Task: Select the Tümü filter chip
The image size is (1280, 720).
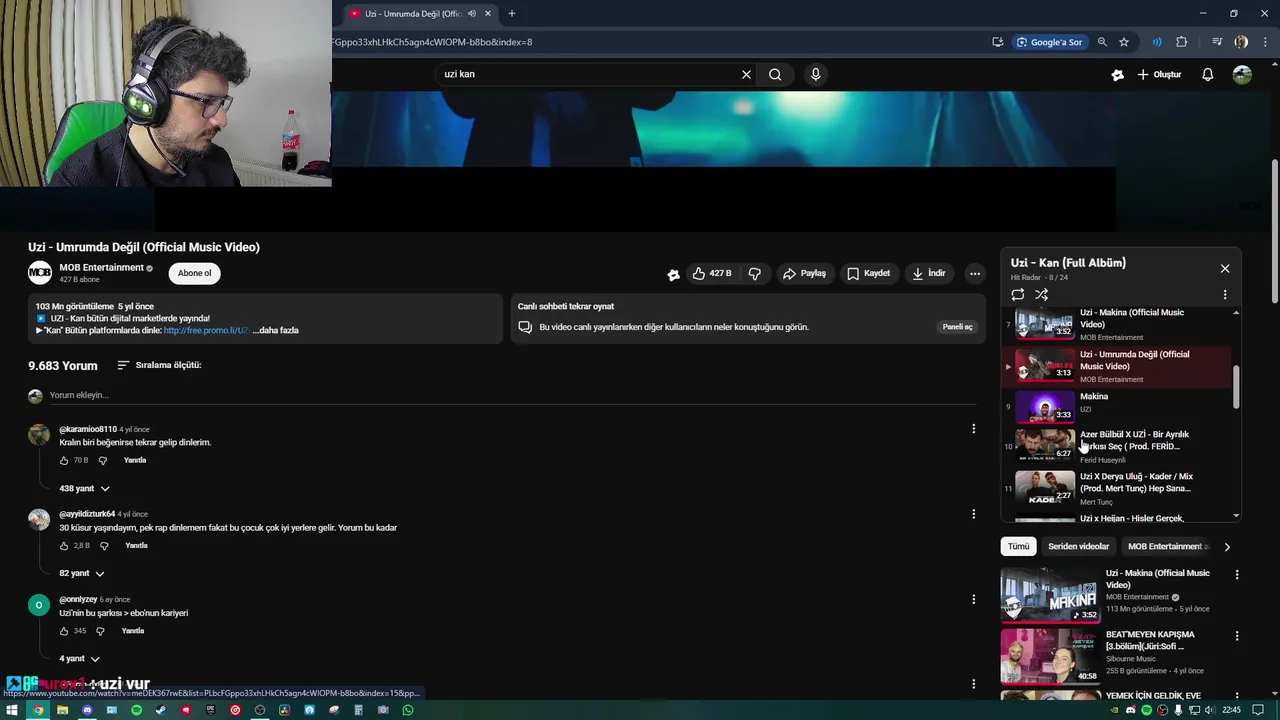Action: 1018,547
